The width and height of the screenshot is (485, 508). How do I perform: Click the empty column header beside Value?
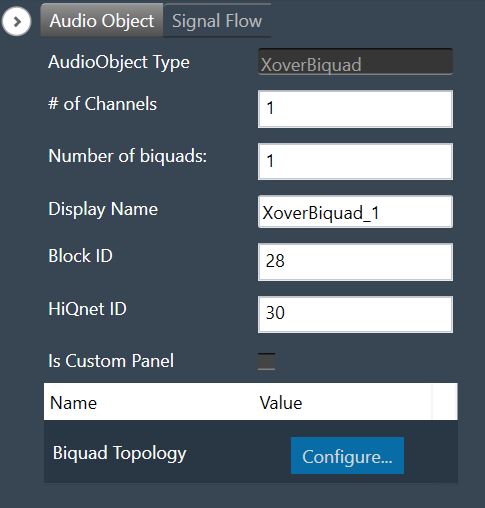445,402
